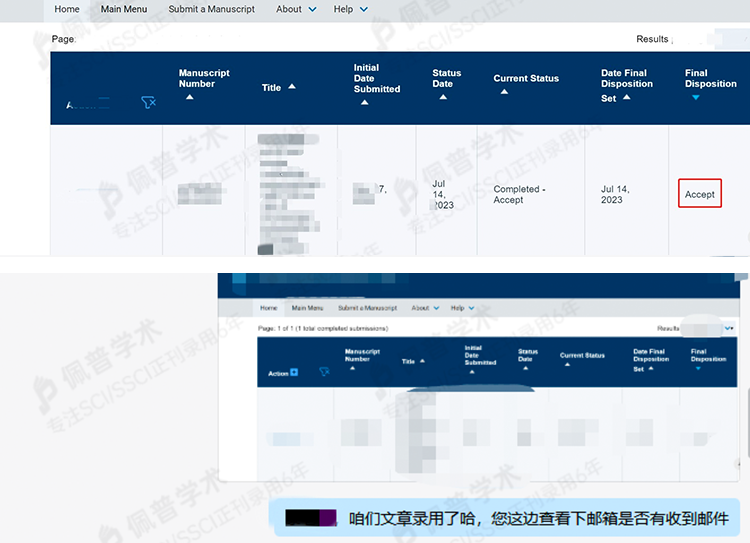Click Submit a Manuscript in lower screenshot
The image size is (750, 543).
367,308
